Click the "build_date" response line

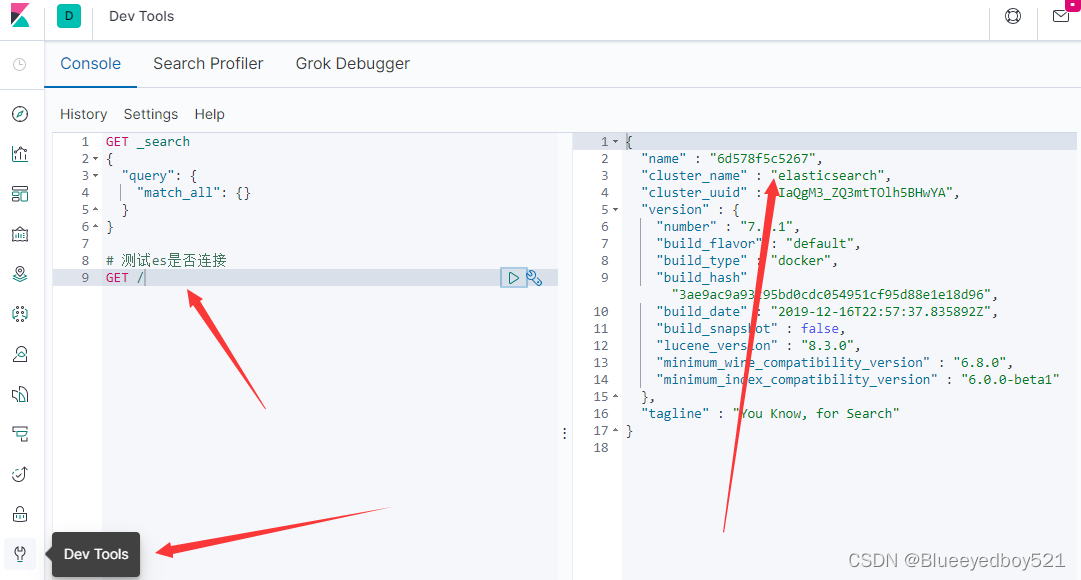(x=827, y=312)
